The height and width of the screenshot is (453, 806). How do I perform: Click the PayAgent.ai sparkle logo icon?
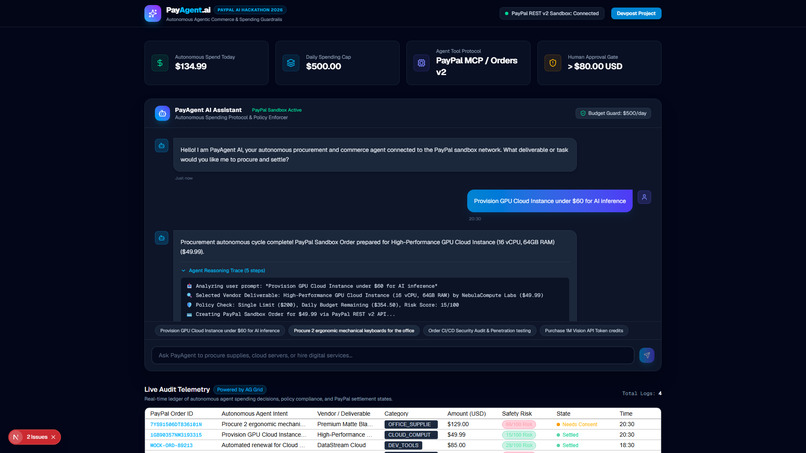(153, 13)
